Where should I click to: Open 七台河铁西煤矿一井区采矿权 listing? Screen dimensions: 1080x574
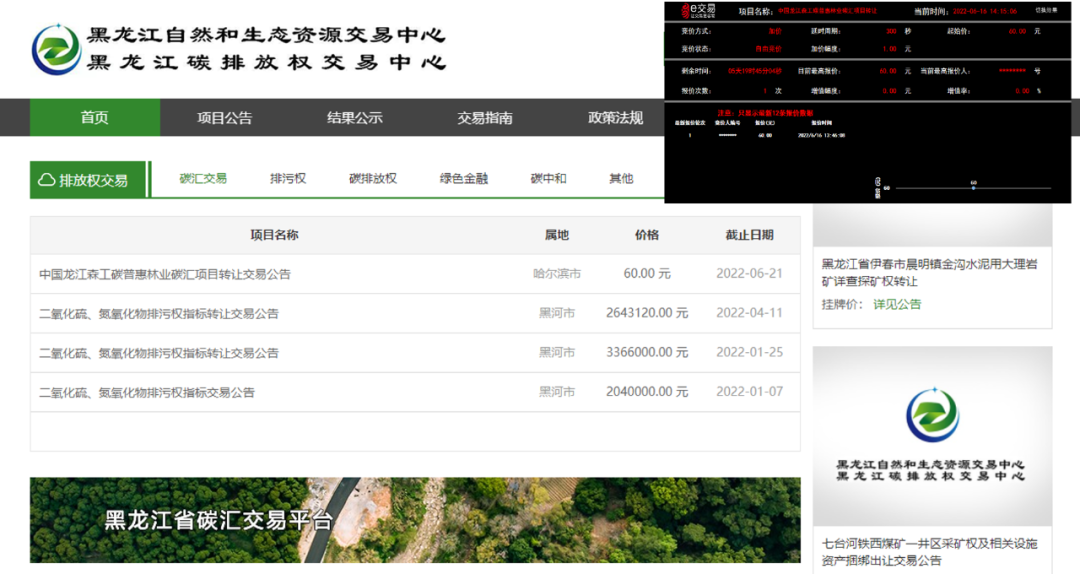coord(929,552)
